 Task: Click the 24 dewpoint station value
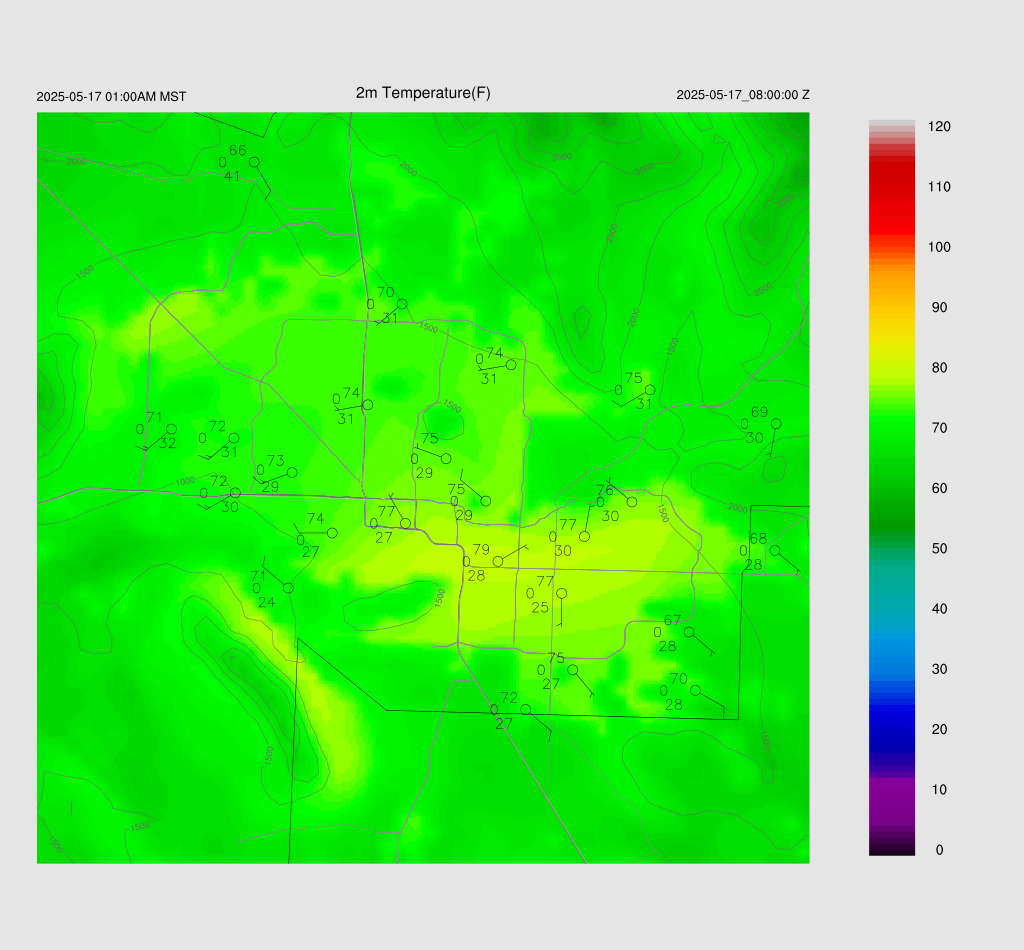coord(266,602)
